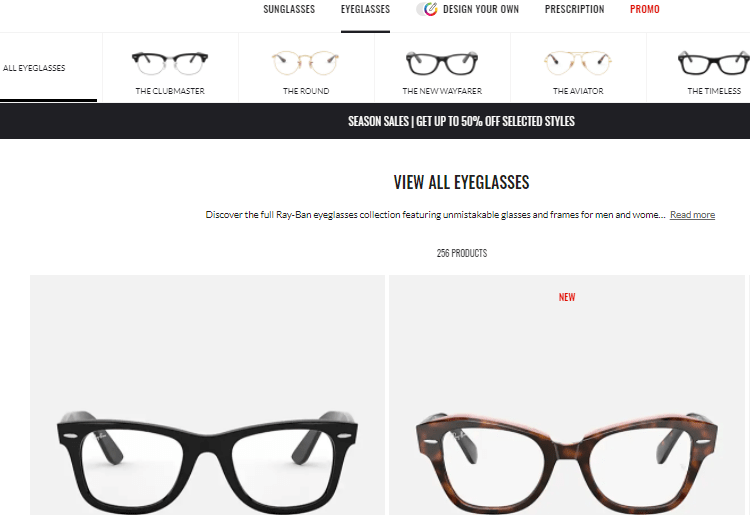Click the Season Sales banner
Image resolution: width=750 pixels, height=515 pixels.
[x=461, y=121]
